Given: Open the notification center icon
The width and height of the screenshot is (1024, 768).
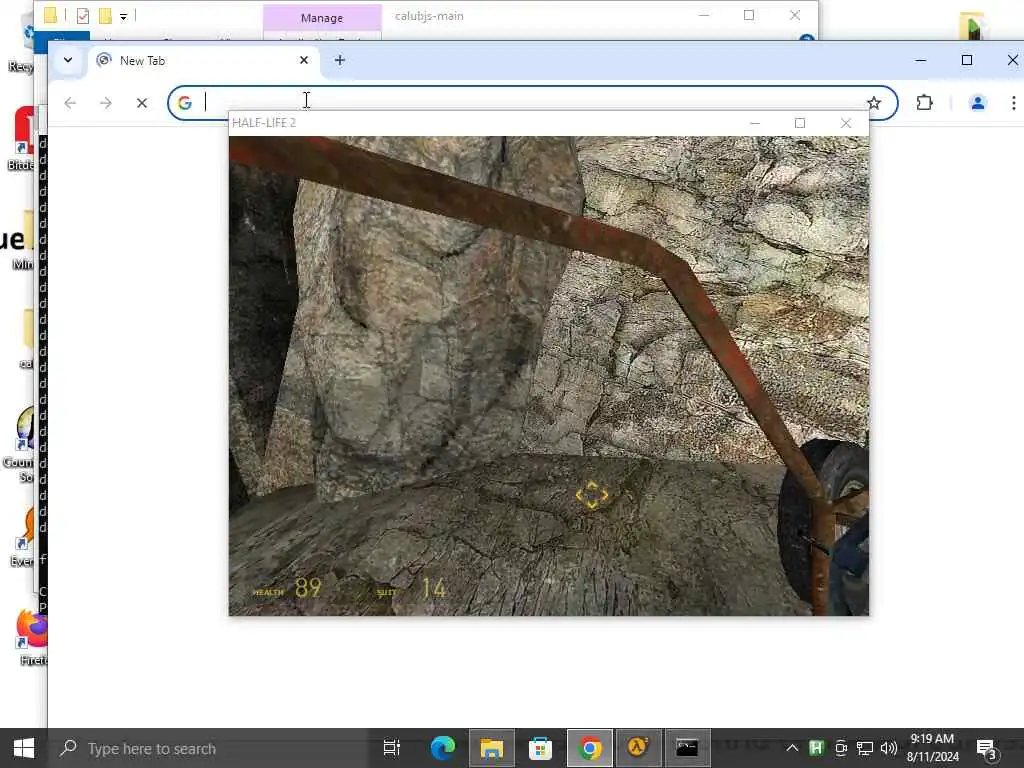Looking at the screenshot, I should coord(987,749).
